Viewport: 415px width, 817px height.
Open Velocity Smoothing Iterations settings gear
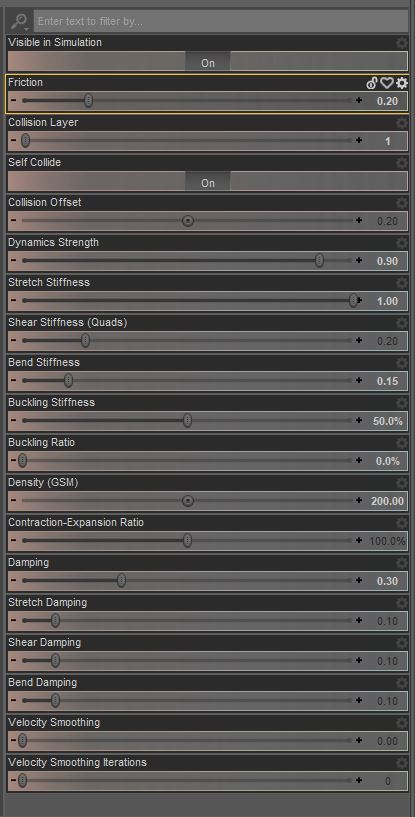point(401,763)
